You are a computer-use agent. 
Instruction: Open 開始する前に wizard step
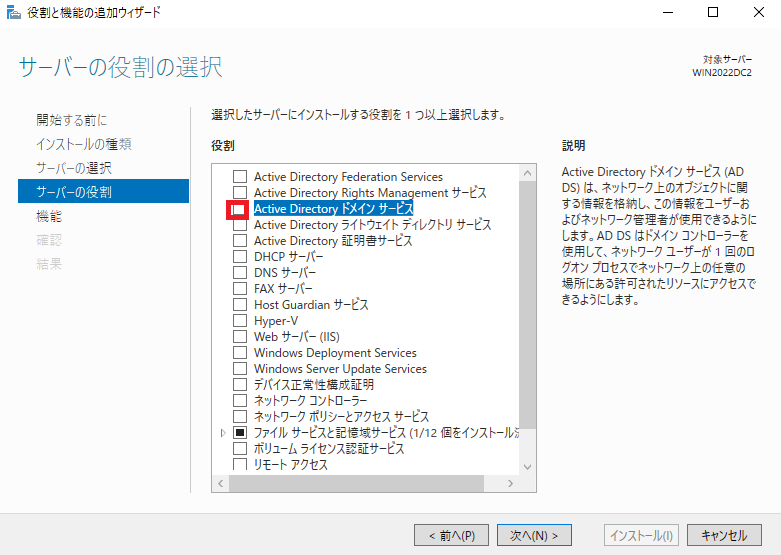pyautogui.click(x=71, y=120)
